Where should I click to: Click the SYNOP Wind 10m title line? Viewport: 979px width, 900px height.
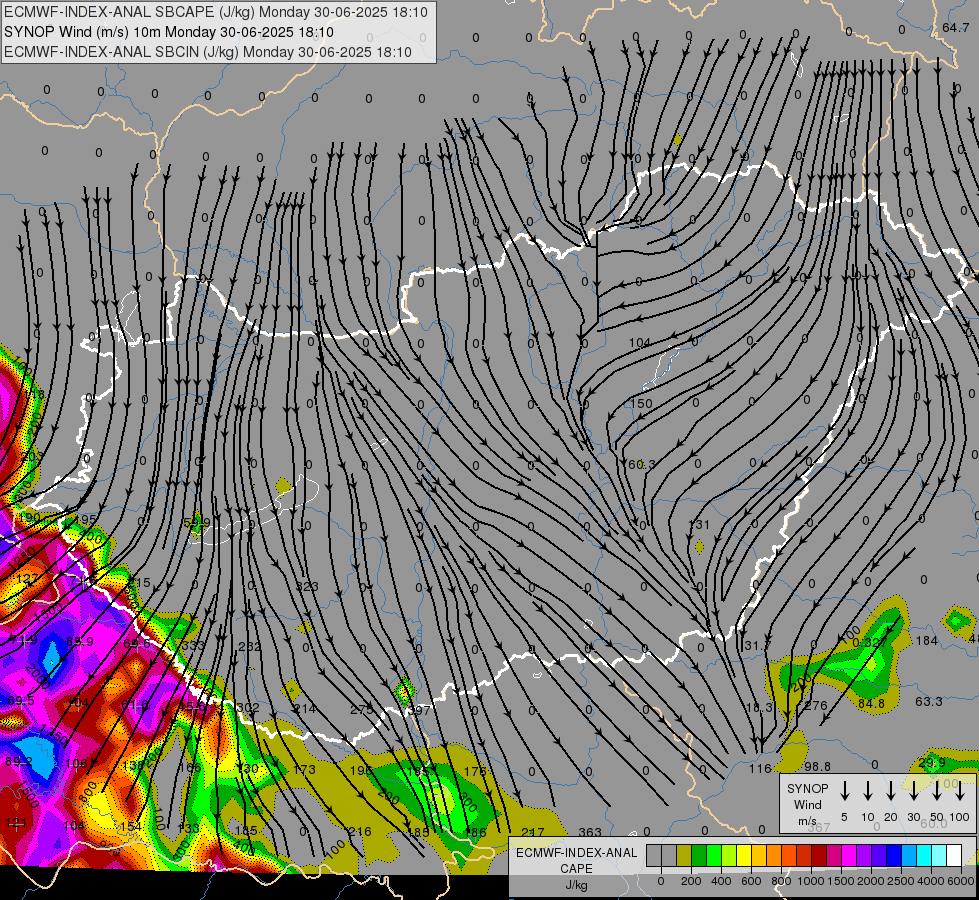(169, 32)
